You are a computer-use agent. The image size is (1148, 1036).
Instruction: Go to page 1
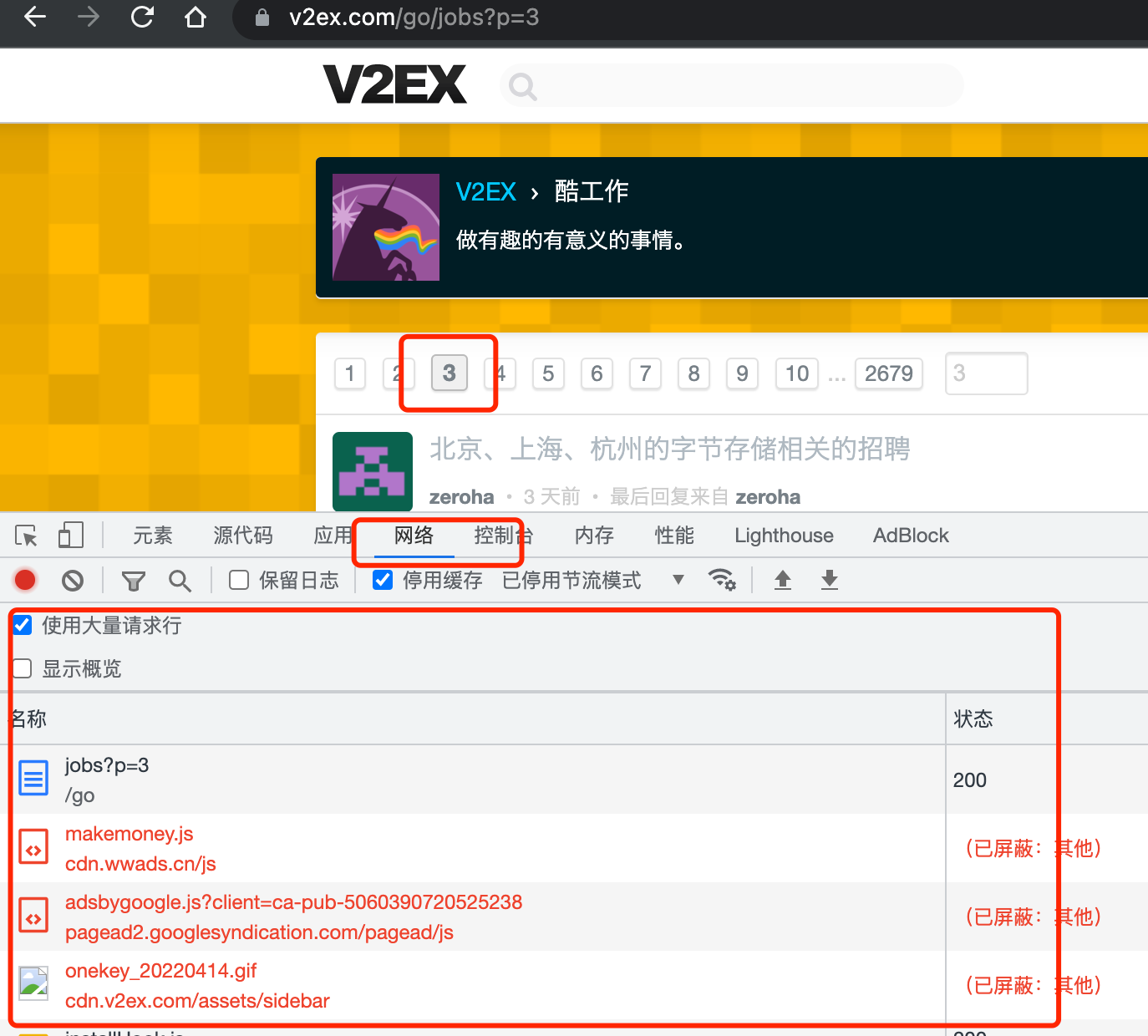pos(350,373)
